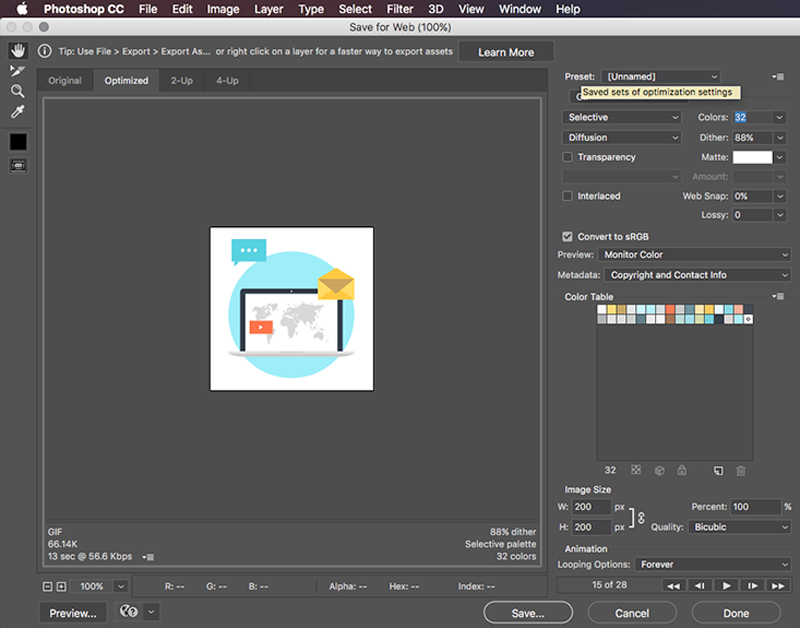Image resolution: width=800 pixels, height=628 pixels.
Task: Open the Matte color dropdown arrow
Action: (x=780, y=157)
